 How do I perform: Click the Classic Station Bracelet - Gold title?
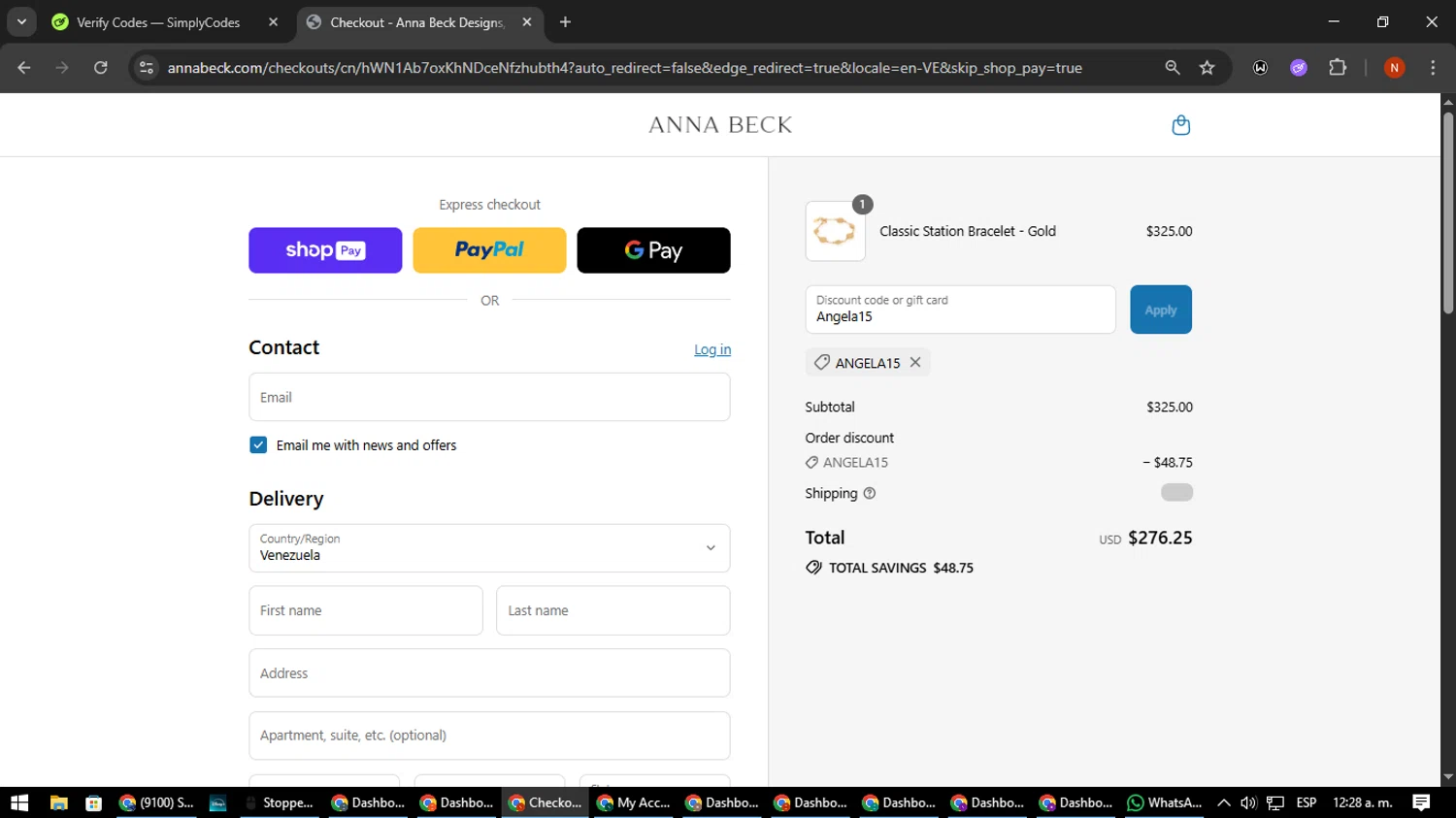[x=968, y=231]
